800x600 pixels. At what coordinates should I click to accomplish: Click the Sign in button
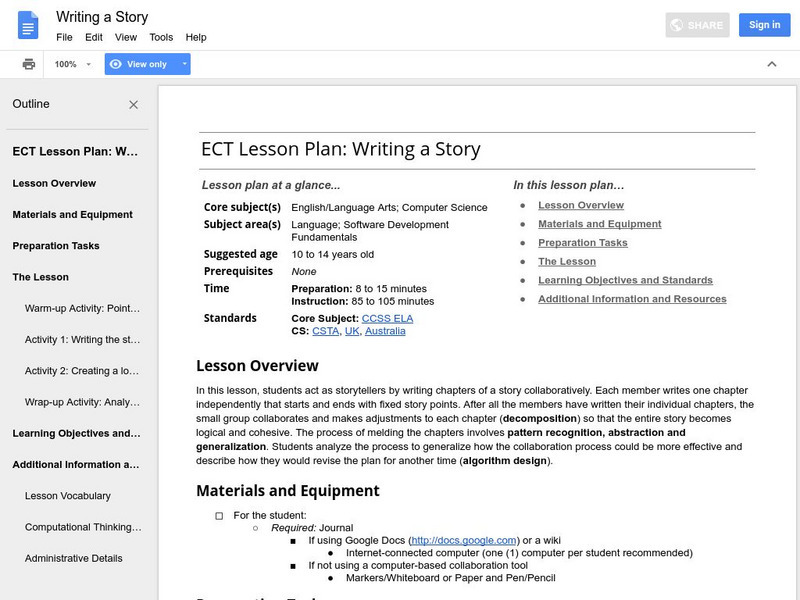pos(764,25)
